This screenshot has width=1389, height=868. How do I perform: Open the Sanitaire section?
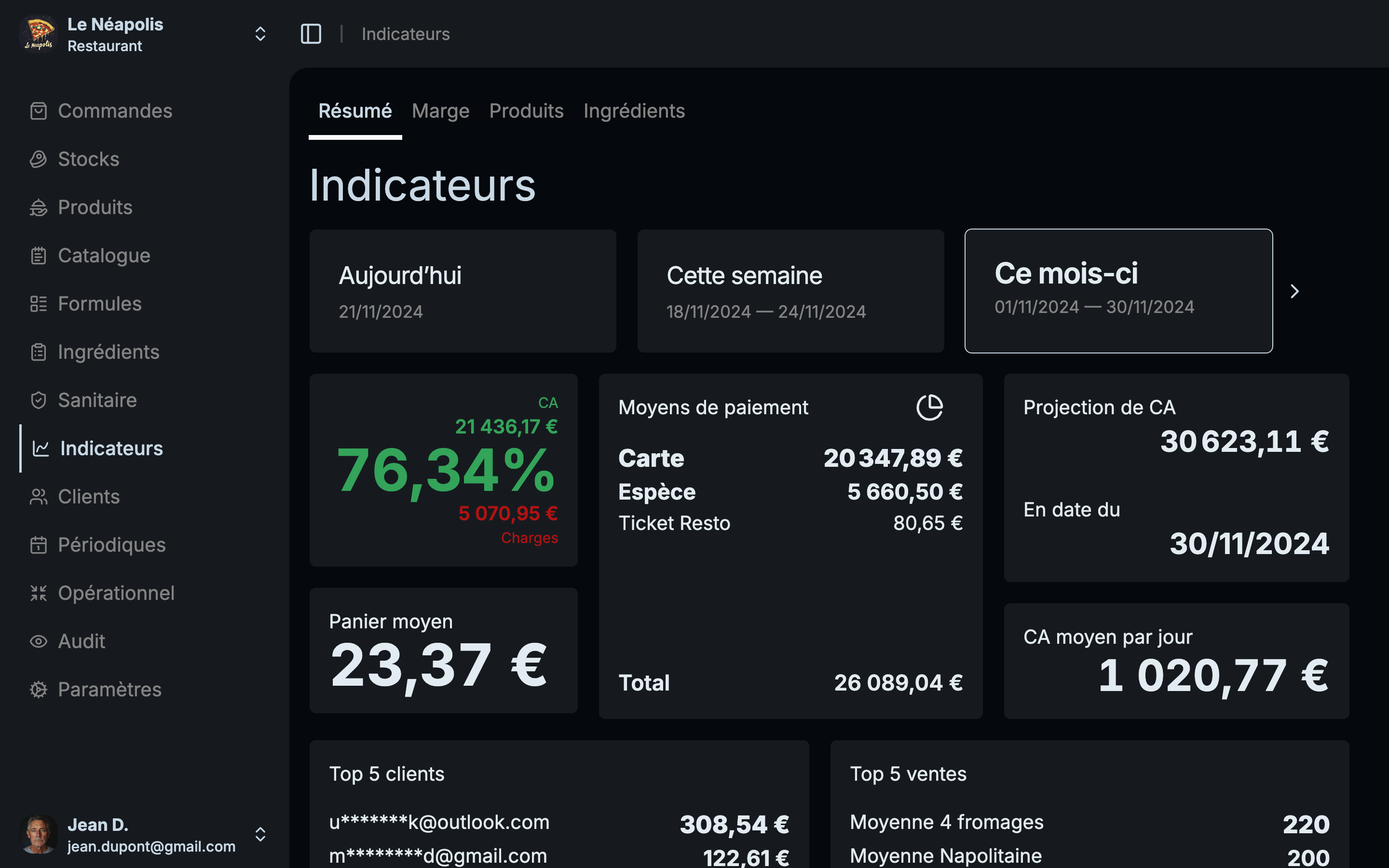[96, 400]
